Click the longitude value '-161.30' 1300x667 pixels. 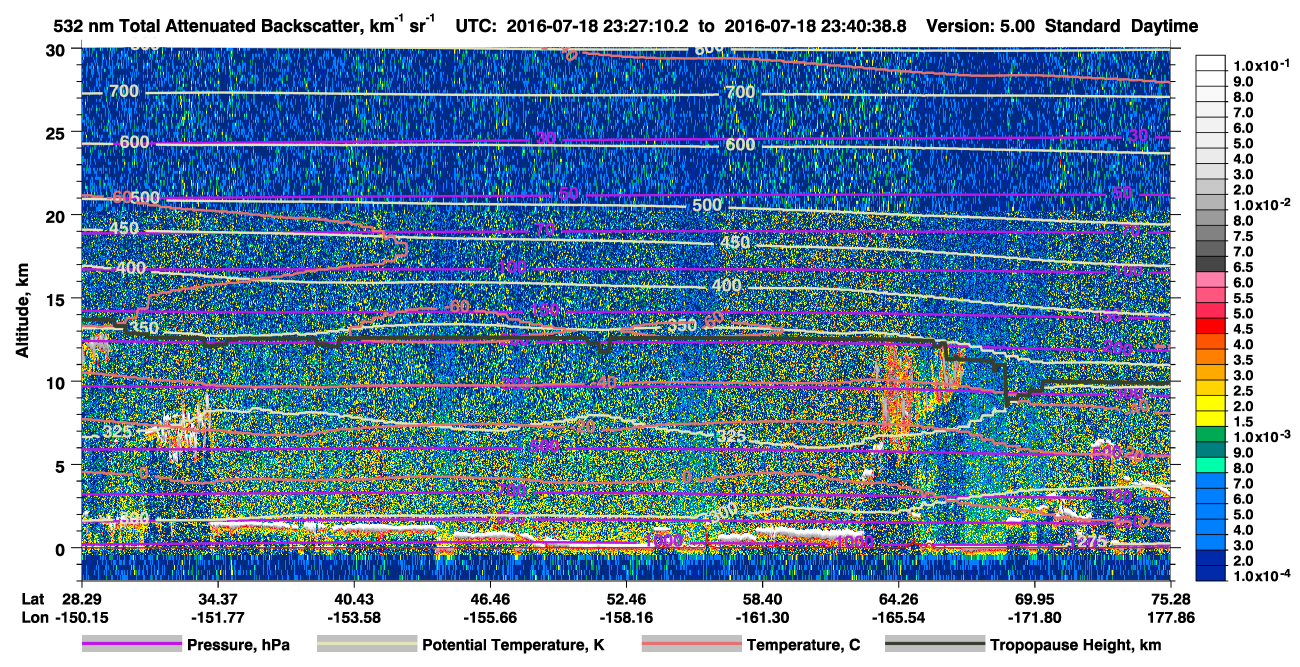762,617
